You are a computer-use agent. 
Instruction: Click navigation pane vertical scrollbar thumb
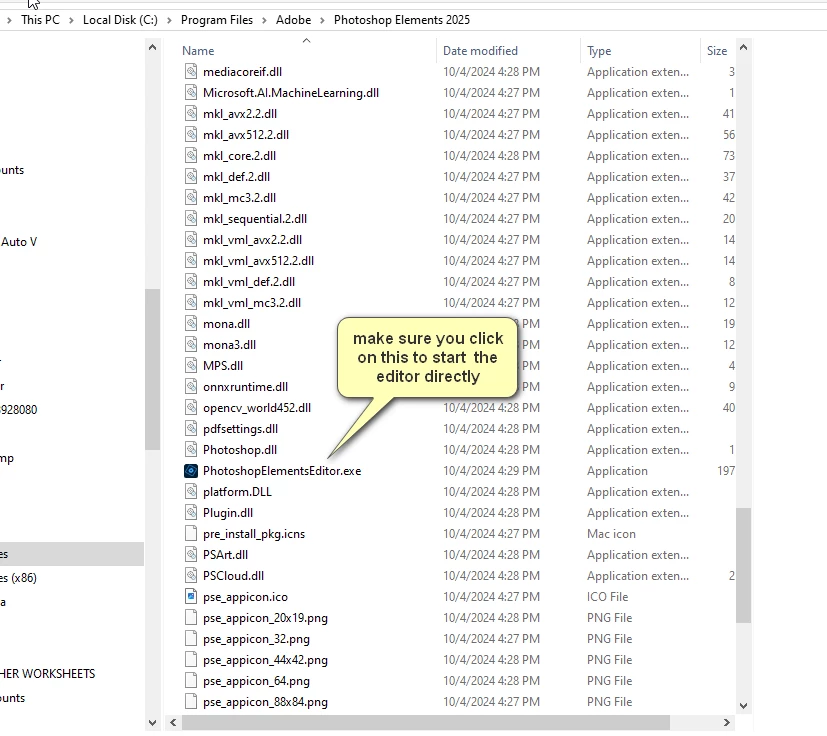pos(152,369)
